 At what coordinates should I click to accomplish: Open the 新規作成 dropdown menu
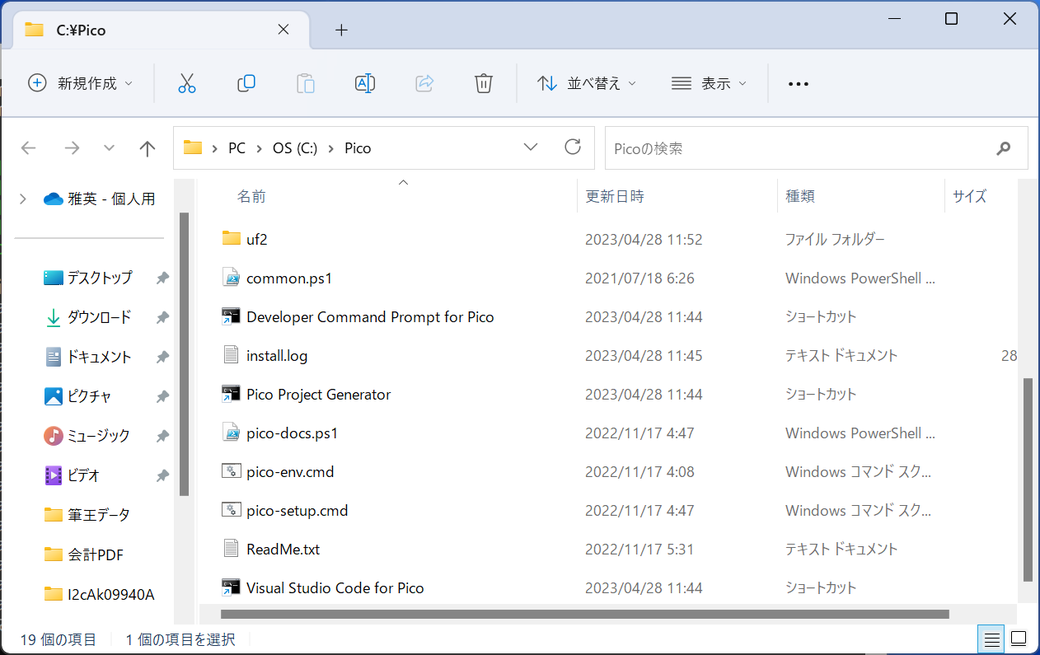[81, 84]
